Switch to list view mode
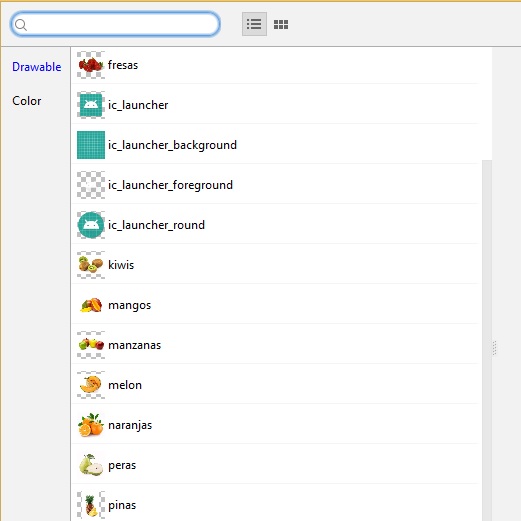521x521 pixels. pyautogui.click(x=254, y=24)
